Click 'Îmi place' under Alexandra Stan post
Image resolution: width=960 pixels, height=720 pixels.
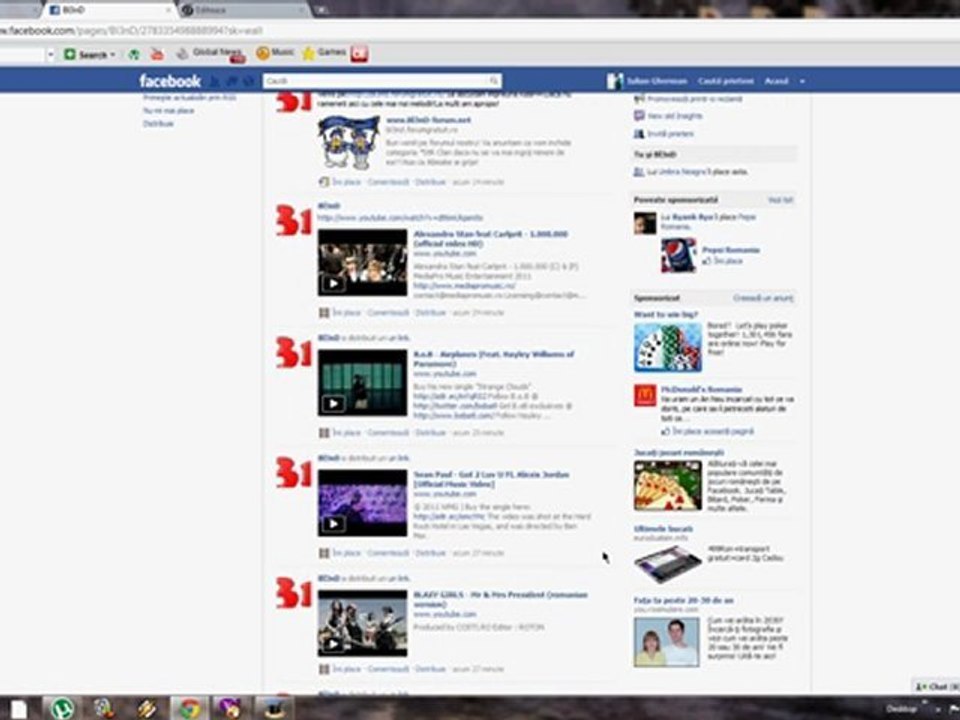point(347,313)
